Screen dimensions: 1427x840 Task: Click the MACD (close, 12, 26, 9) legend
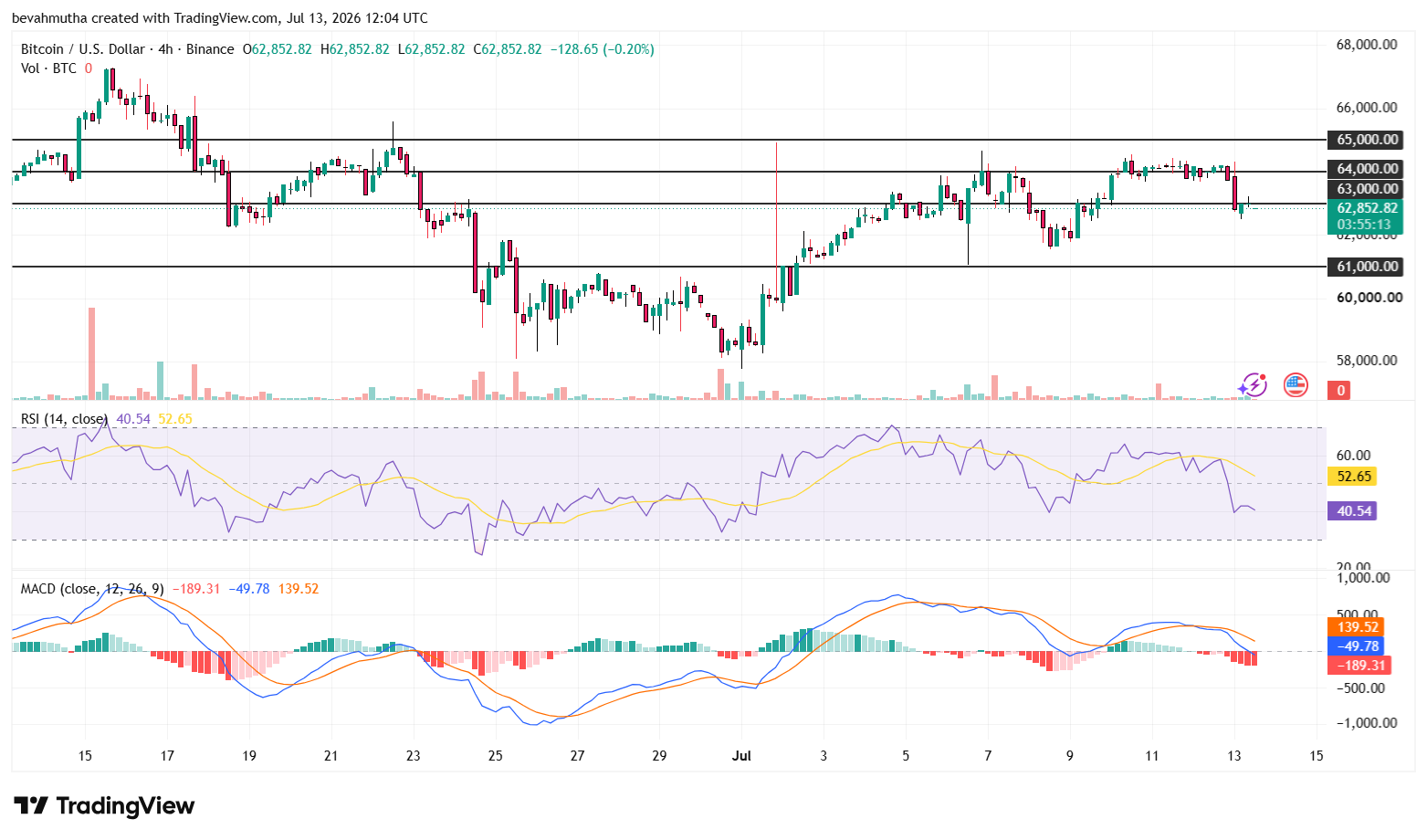[x=92, y=589]
